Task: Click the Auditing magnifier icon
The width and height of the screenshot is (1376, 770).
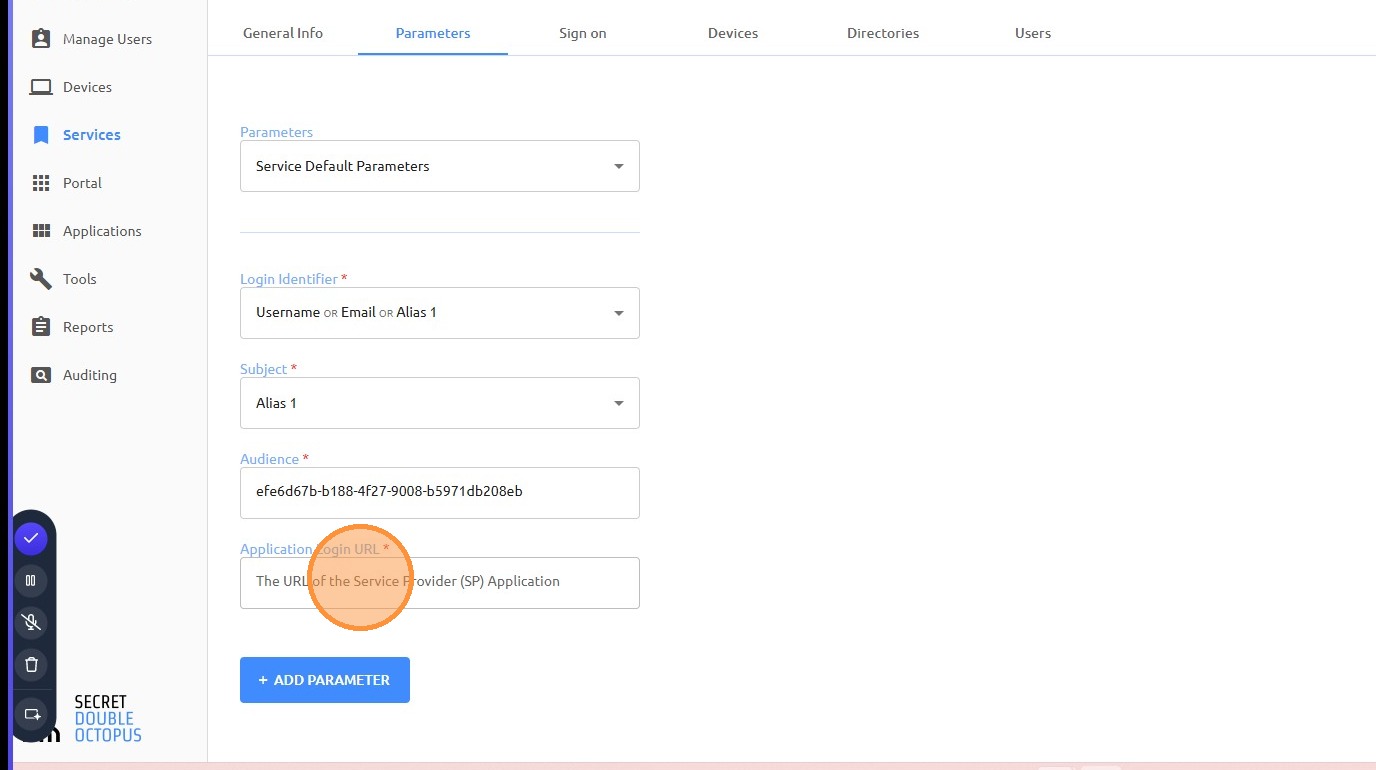Action: click(41, 375)
